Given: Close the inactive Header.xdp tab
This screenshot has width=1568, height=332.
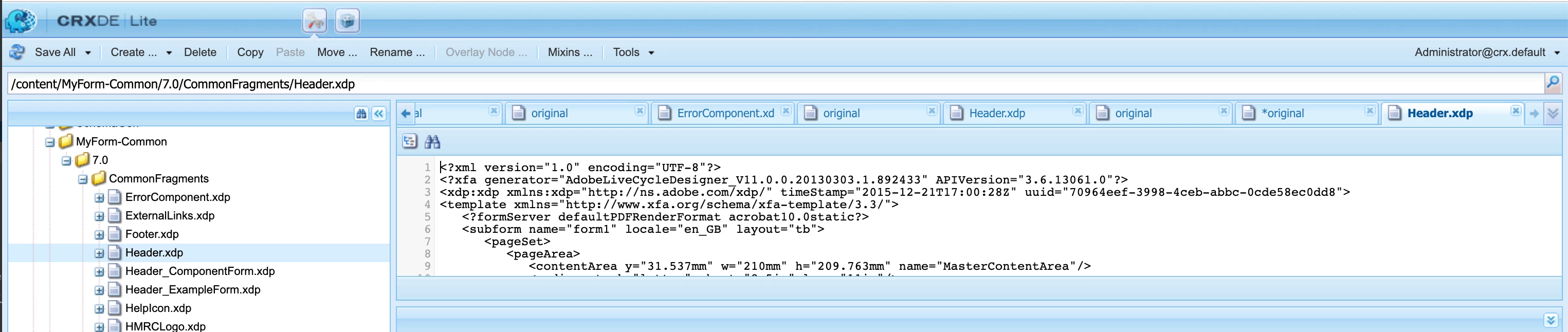Looking at the screenshot, I should coord(1078,110).
